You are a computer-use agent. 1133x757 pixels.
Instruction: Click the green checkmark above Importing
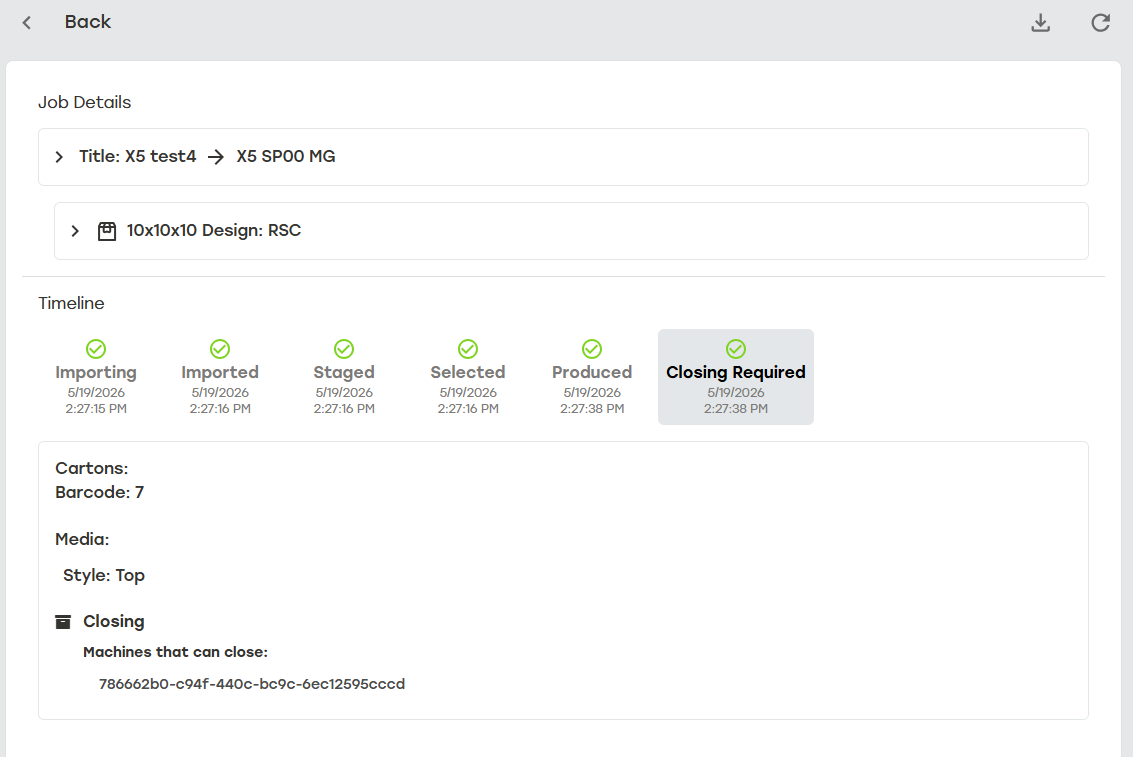coord(96,349)
